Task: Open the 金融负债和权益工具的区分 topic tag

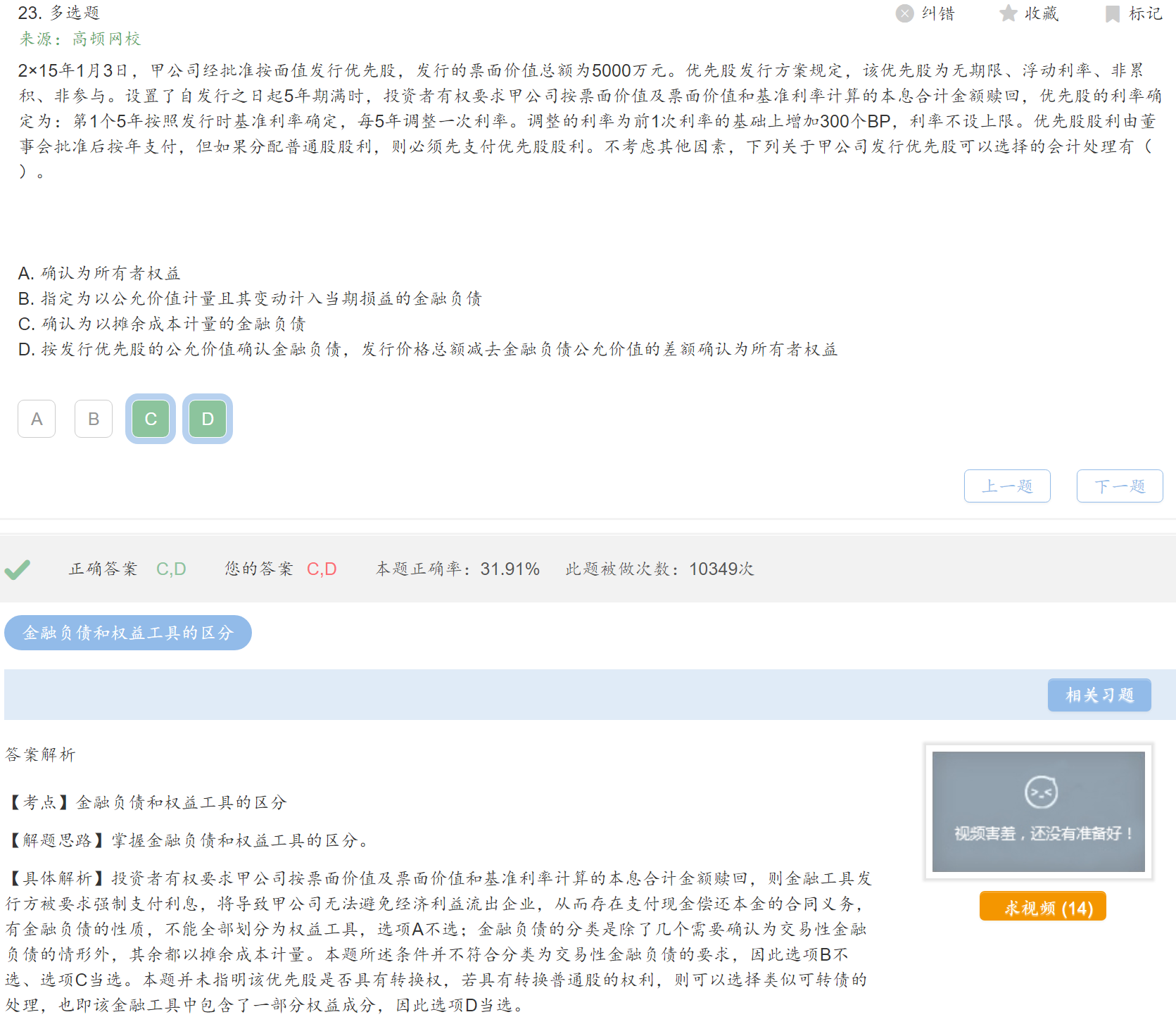Action: [x=128, y=633]
